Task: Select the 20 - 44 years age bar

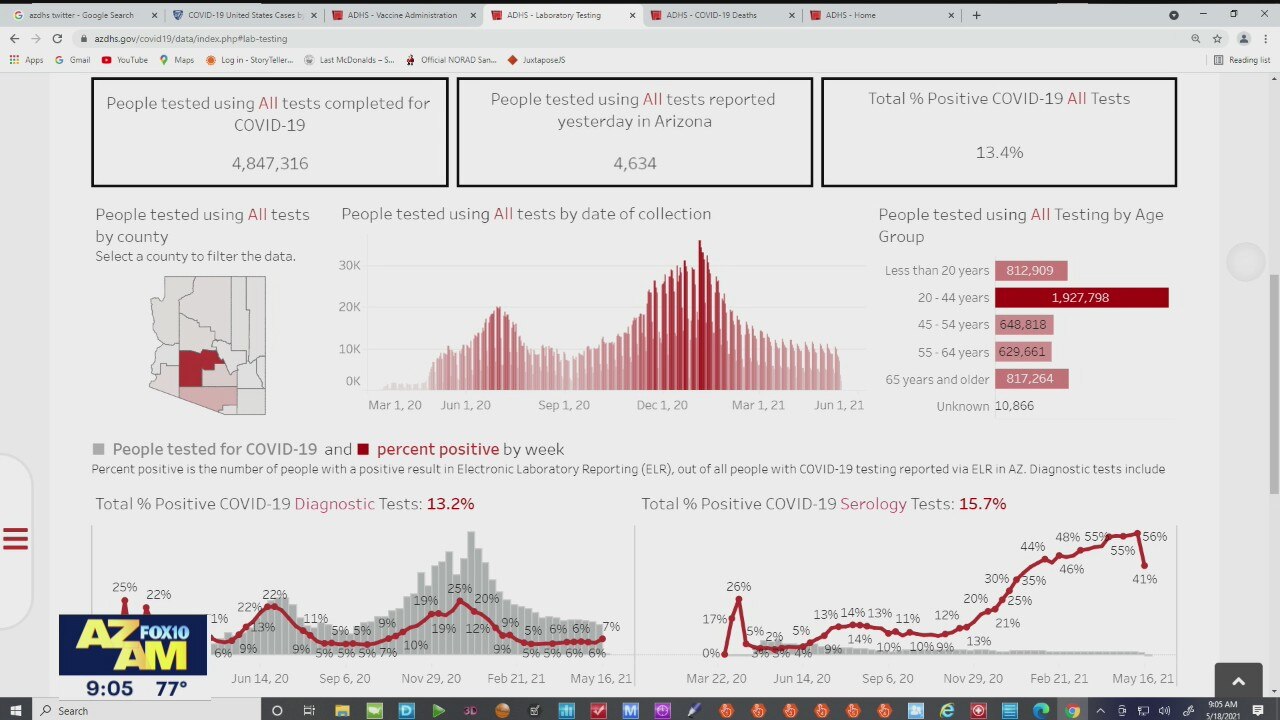Action: tap(1081, 298)
